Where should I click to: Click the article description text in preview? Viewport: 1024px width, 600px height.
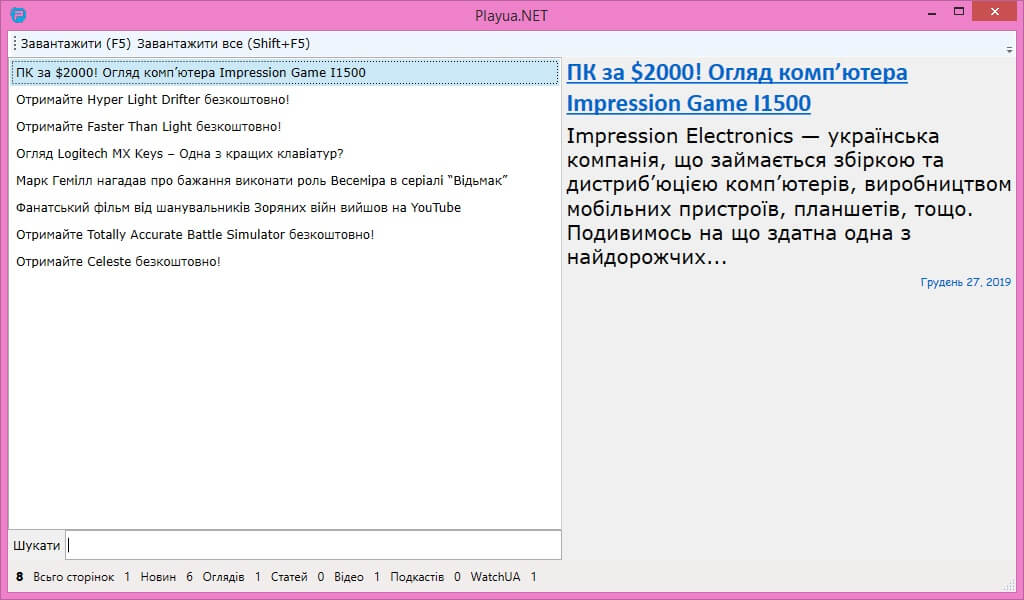[x=788, y=197]
